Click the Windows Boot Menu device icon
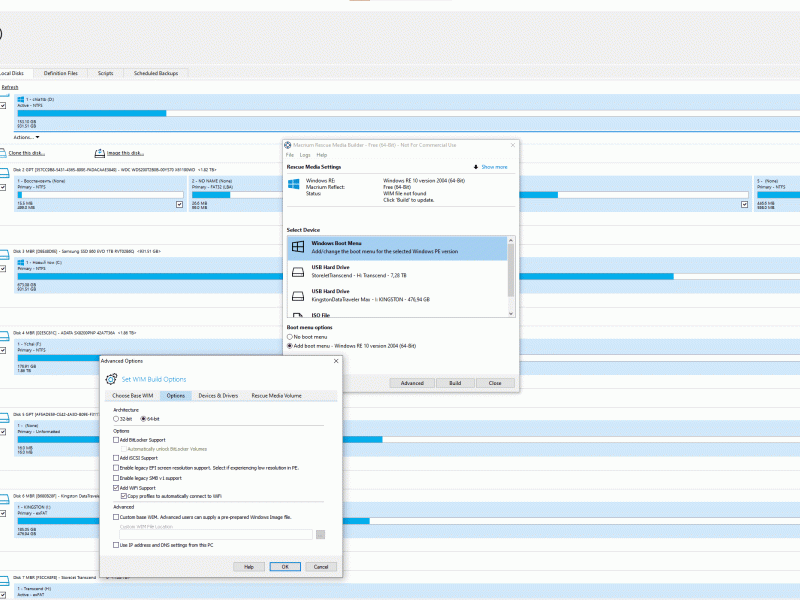The image size is (800, 600). (298, 247)
